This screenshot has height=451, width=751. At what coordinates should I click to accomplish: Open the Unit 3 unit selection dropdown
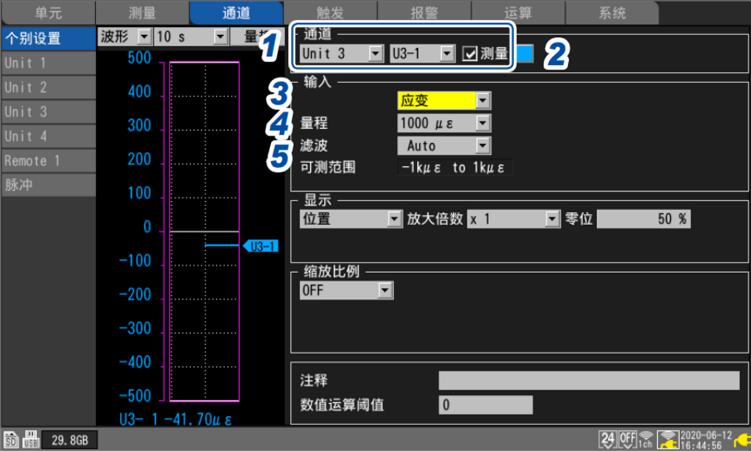[x=340, y=53]
